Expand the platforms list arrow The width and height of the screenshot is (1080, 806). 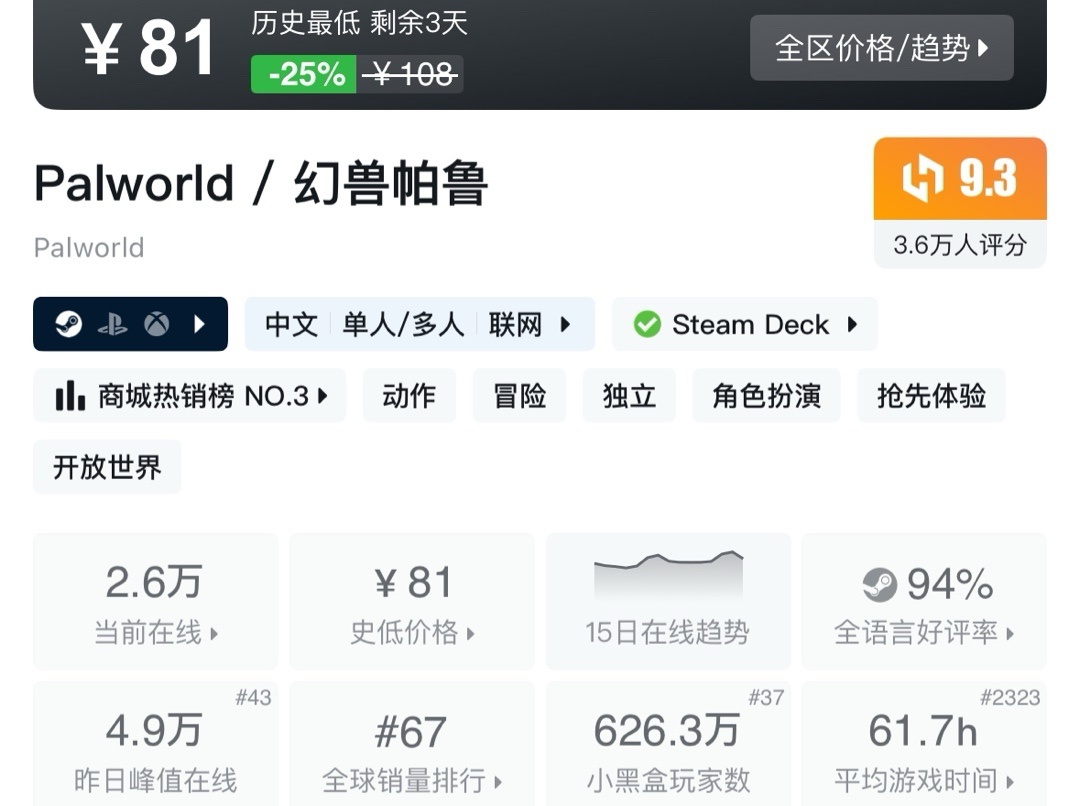pyautogui.click(x=200, y=324)
